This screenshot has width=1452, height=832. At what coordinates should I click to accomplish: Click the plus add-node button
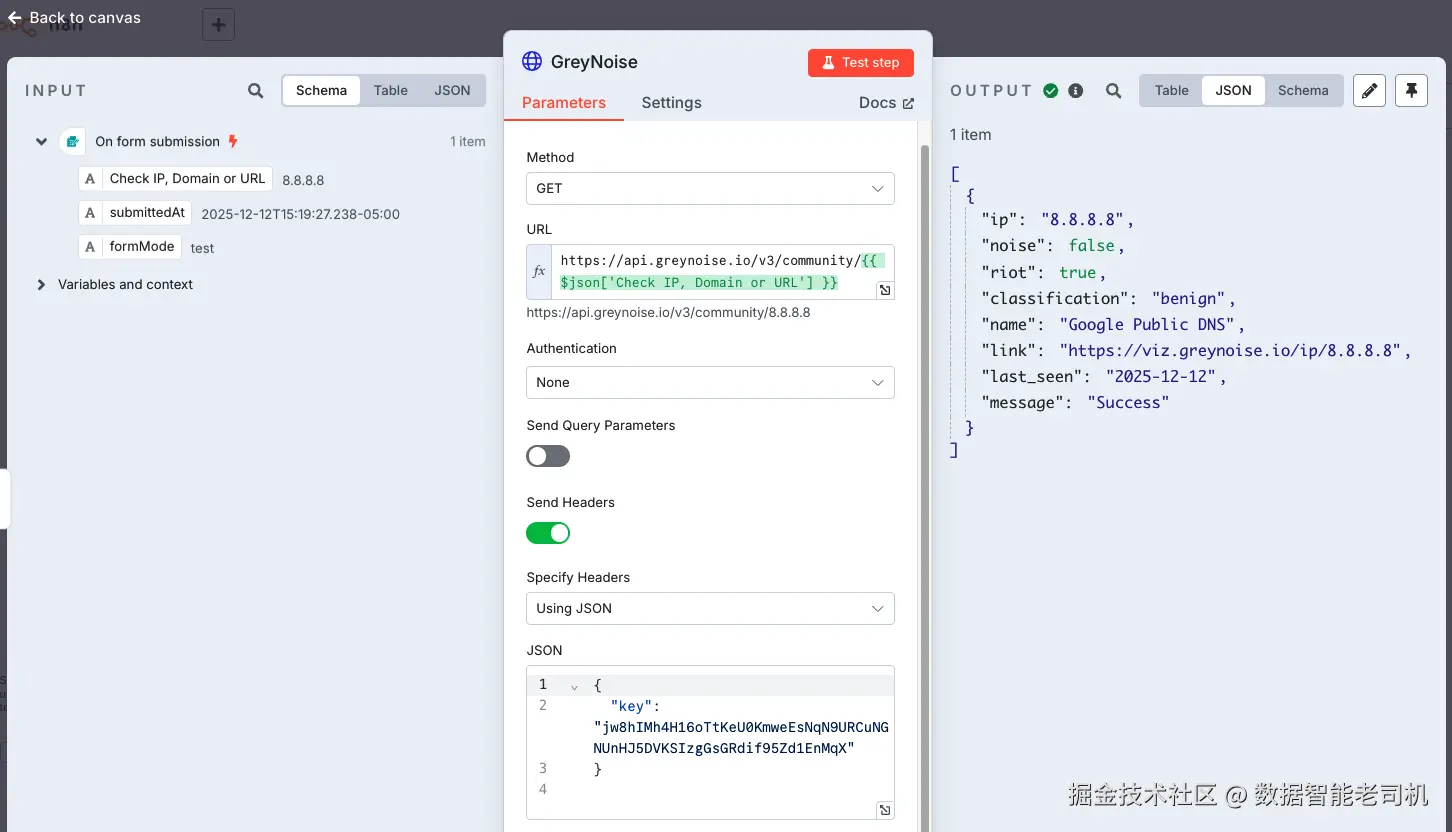click(218, 25)
